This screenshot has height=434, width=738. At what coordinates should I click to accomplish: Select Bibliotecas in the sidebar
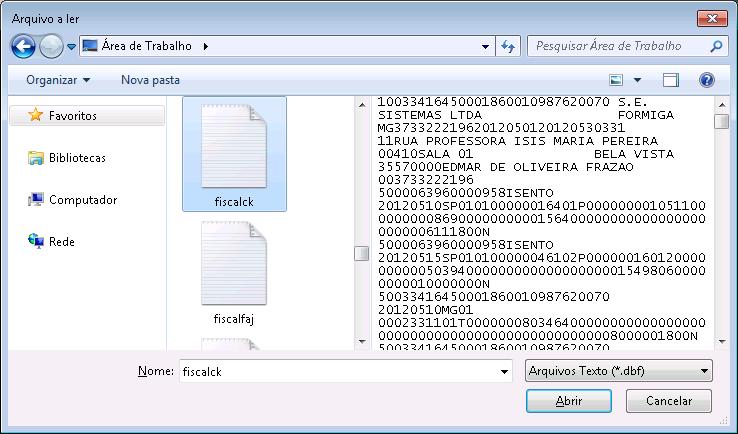click(x=76, y=158)
